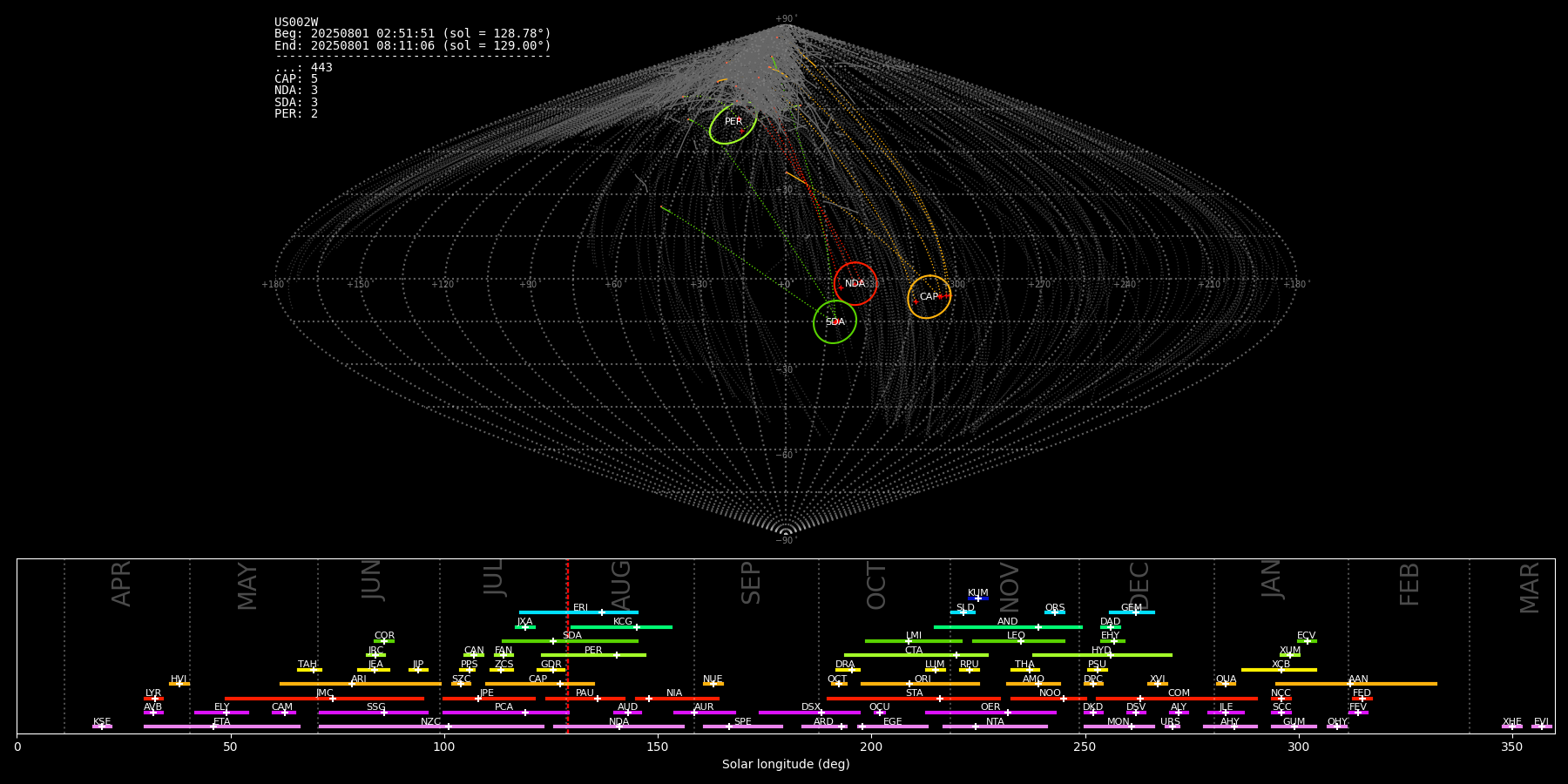Click the green SDA radiant circle on map
This screenshot has height=784, width=1568.
click(x=835, y=321)
